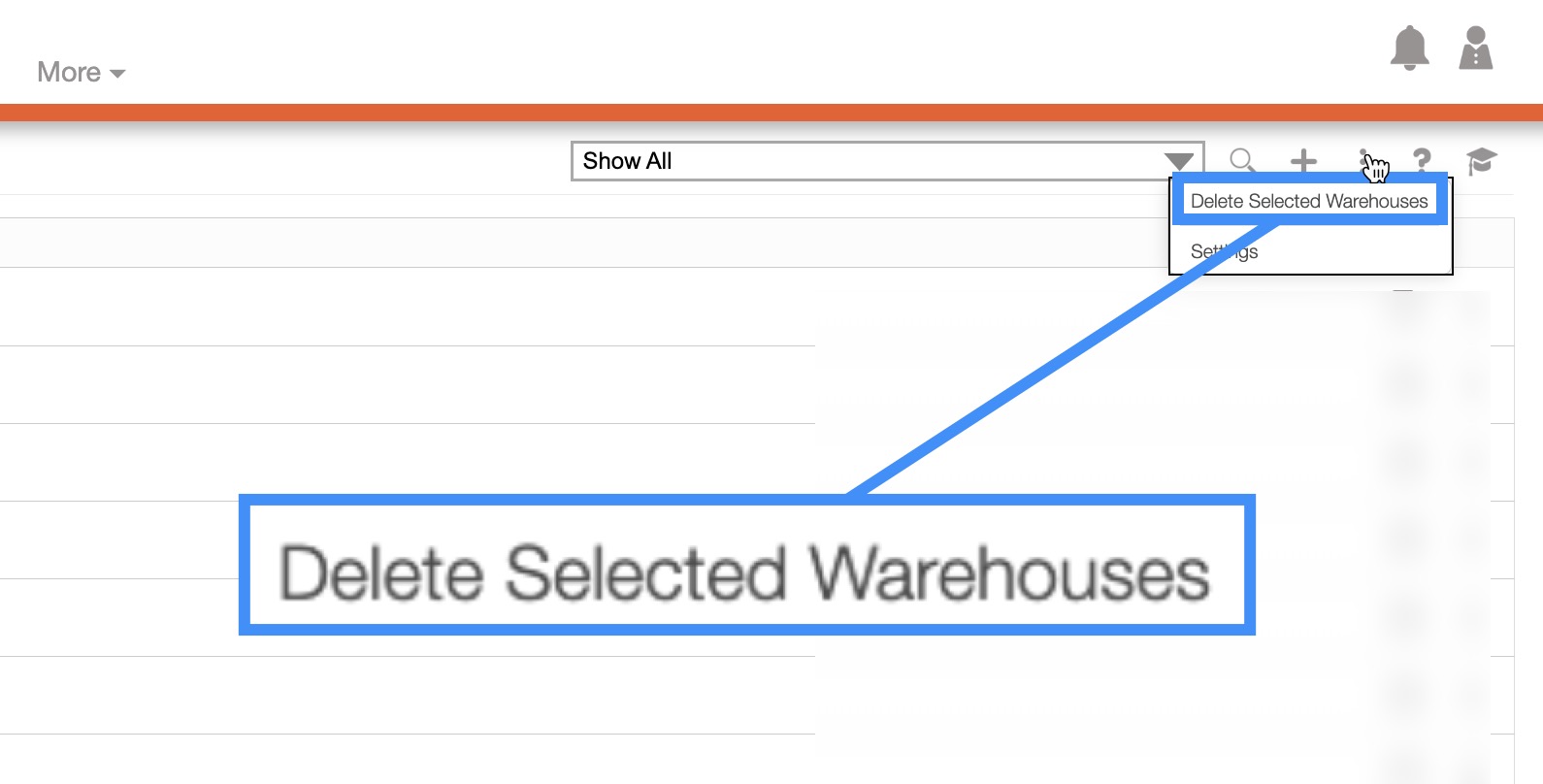Open help with the question mark icon

[x=1422, y=161]
